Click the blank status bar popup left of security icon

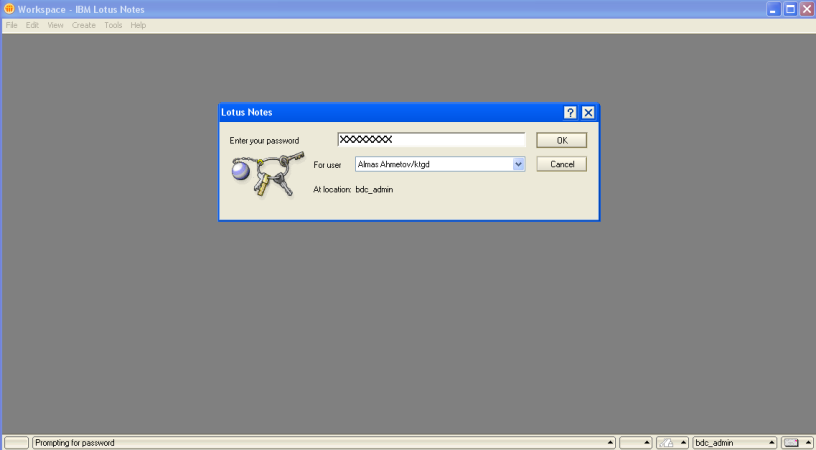[x=635, y=443]
